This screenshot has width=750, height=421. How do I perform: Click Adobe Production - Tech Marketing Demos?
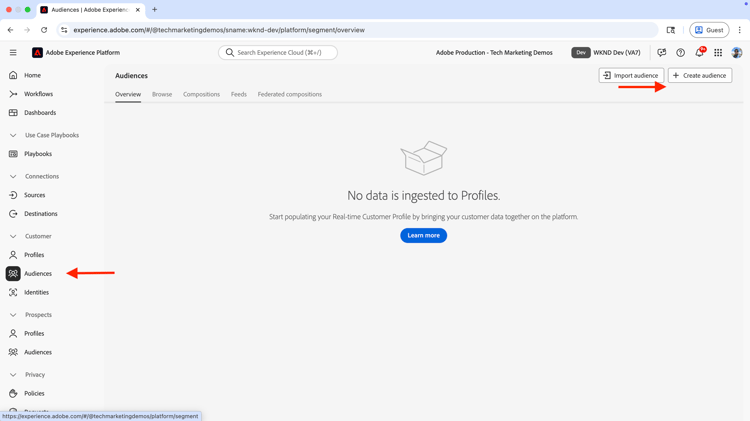(494, 53)
